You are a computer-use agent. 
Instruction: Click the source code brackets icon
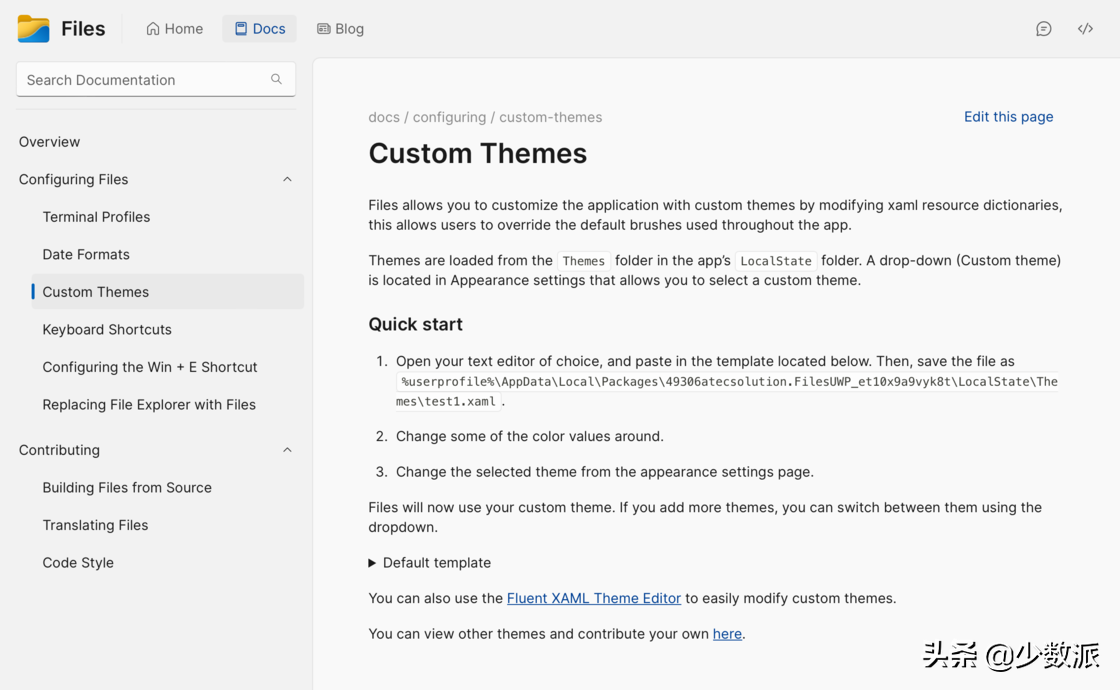tap(1085, 29)
